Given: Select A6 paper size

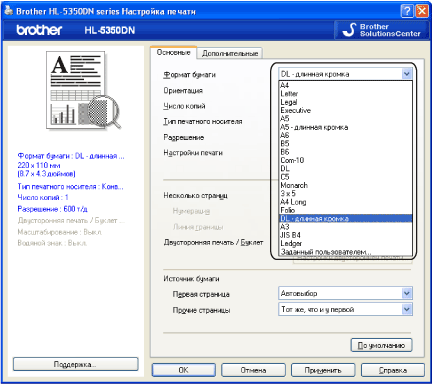Looking at the screenshot, I should pyautogui.click(x=345, y=135).
